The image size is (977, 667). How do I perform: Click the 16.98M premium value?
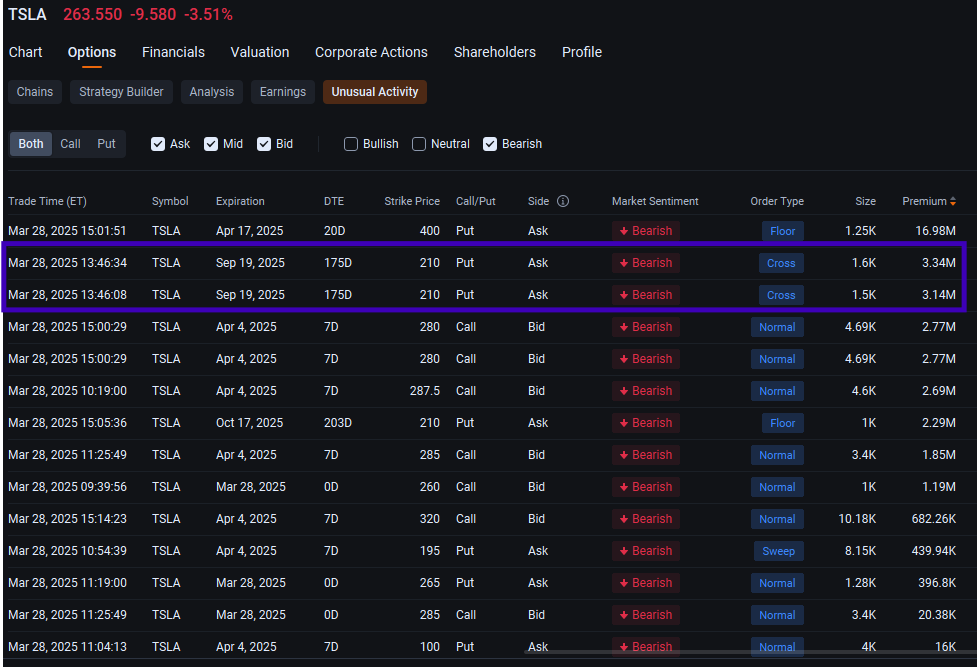click(x=935, y=231)
